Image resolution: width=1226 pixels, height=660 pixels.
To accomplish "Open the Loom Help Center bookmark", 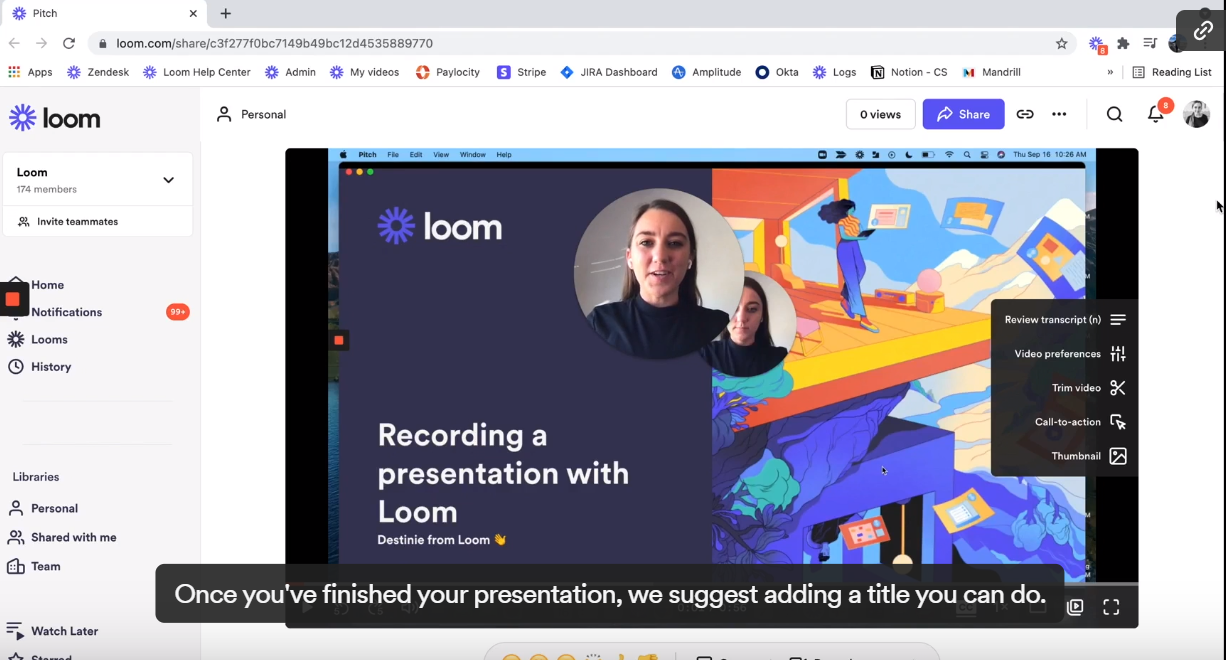I will coord(197,72).
